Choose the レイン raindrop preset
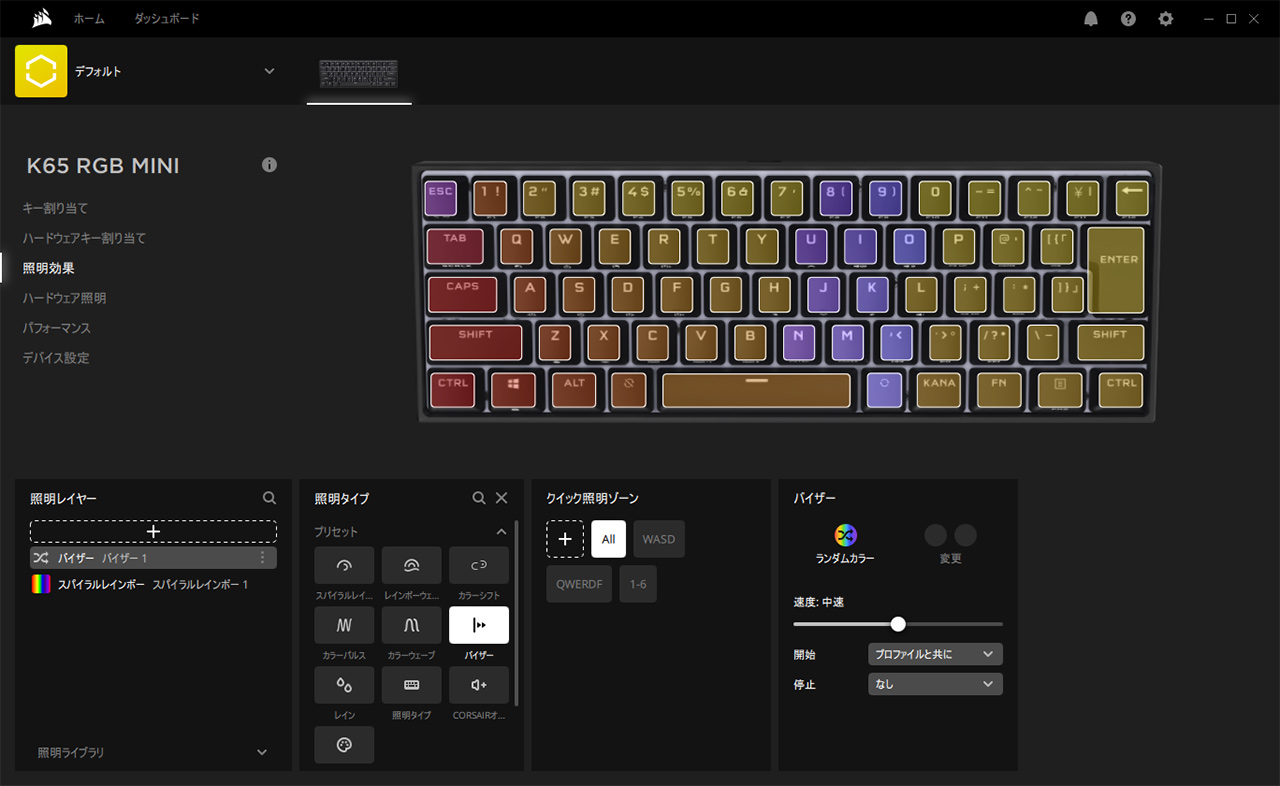This screenshot has width=1280, height=786. pos(344,685)
